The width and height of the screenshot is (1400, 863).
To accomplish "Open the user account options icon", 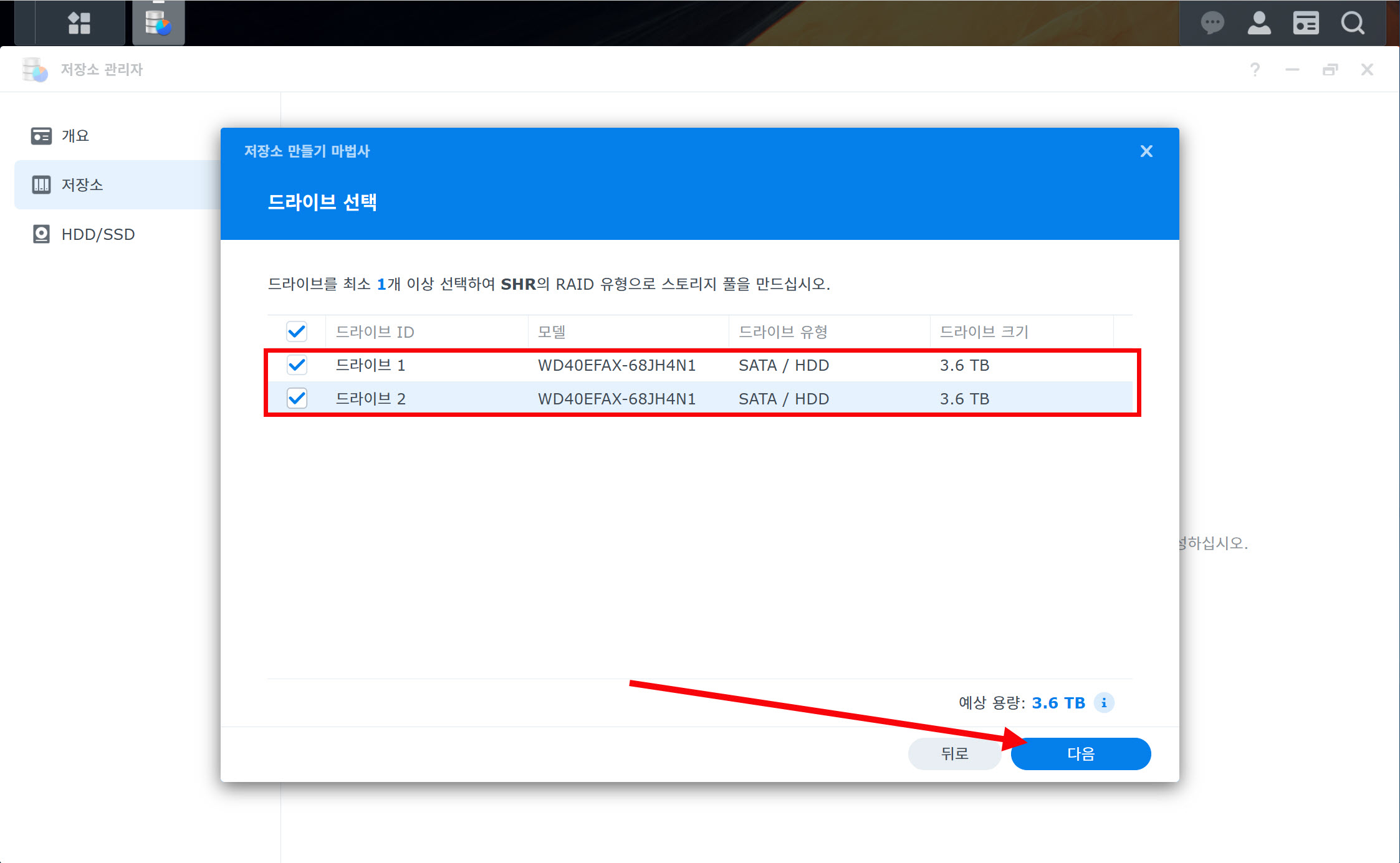I will coord(1259,23).
